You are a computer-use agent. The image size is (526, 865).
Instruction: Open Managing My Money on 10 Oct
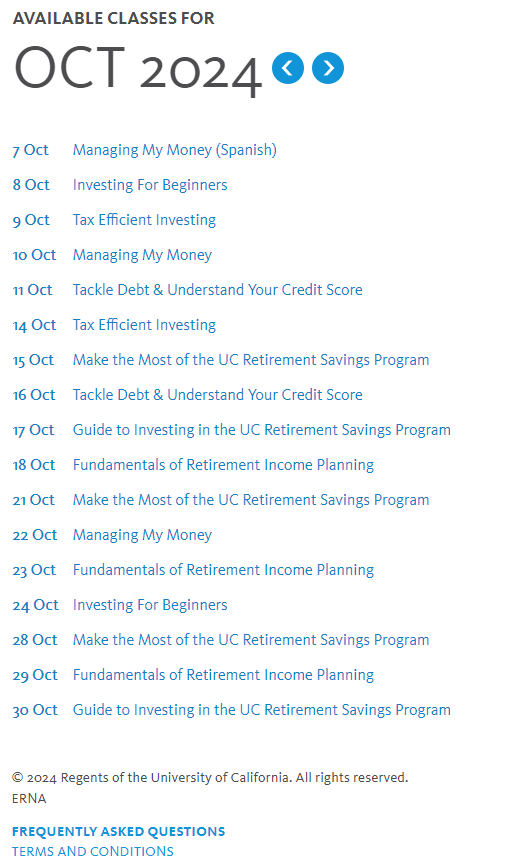pos(142,255)
